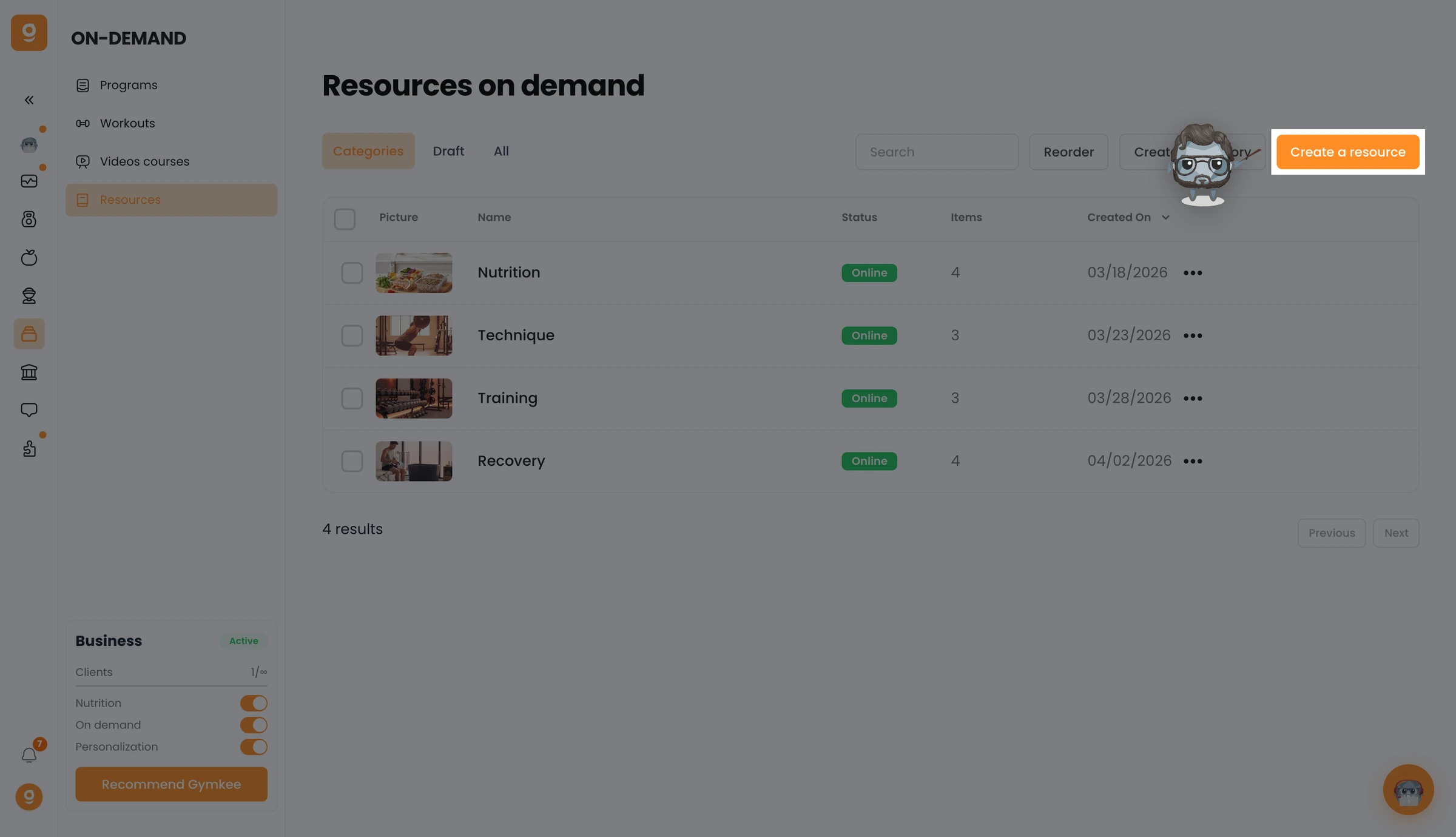This screenshot has width=1456, height=837.
Task: Check the Training row checkbox
Action: [352, 398]
